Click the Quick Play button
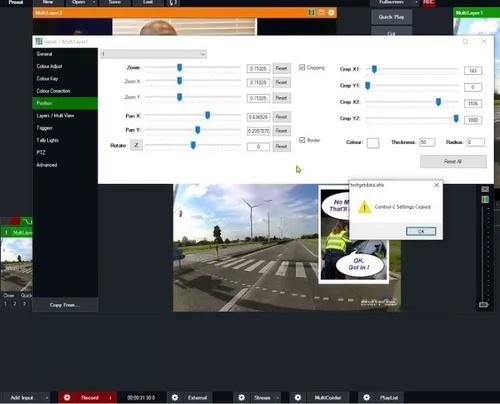500x404 pixels. 391,17
